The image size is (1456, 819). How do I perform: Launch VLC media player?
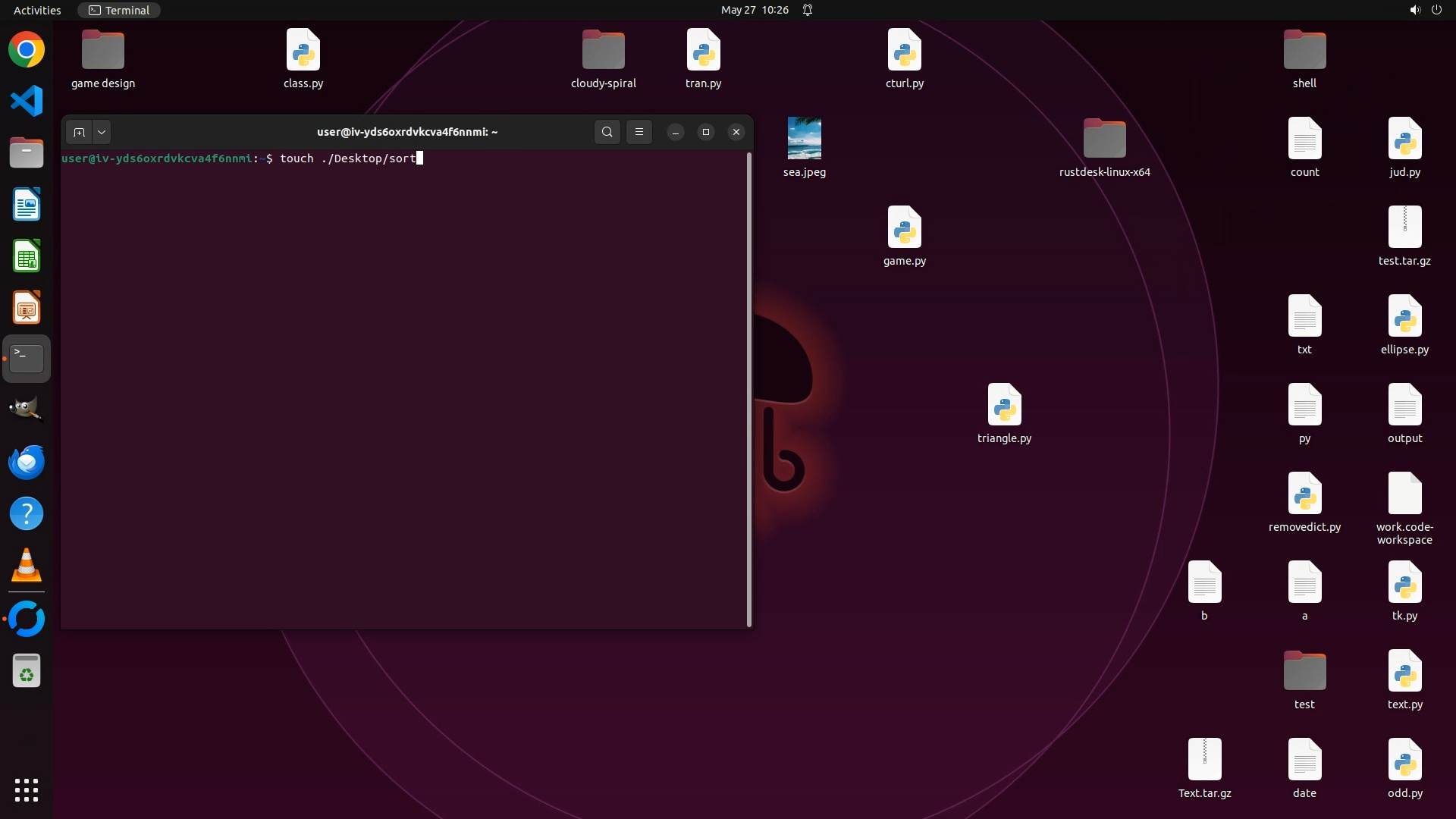tap(27, 566)
